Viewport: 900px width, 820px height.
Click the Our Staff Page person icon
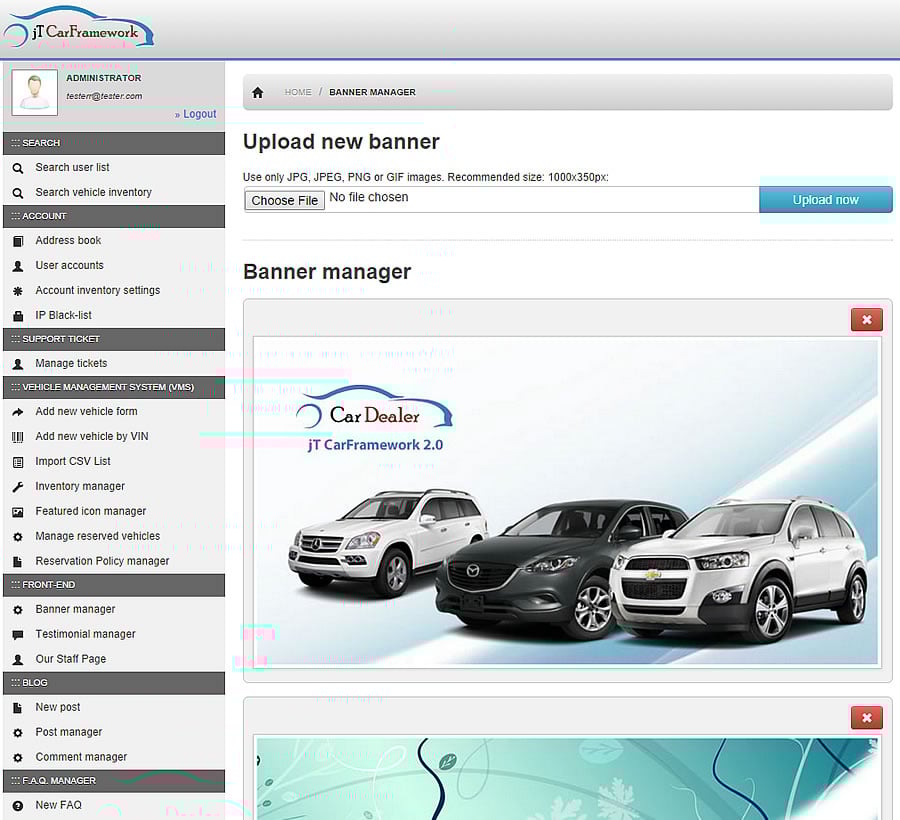pos(18,660)
